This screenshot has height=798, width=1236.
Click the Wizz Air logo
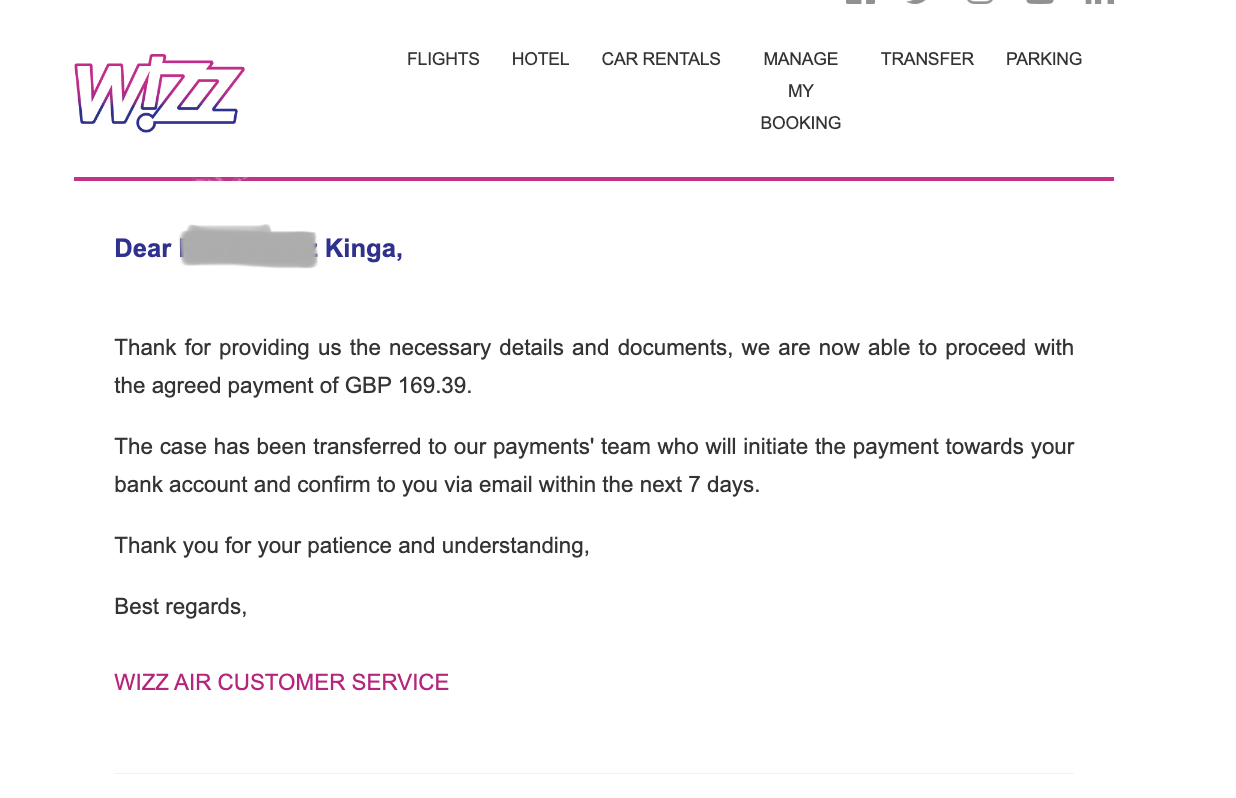[x=159, y=95]
